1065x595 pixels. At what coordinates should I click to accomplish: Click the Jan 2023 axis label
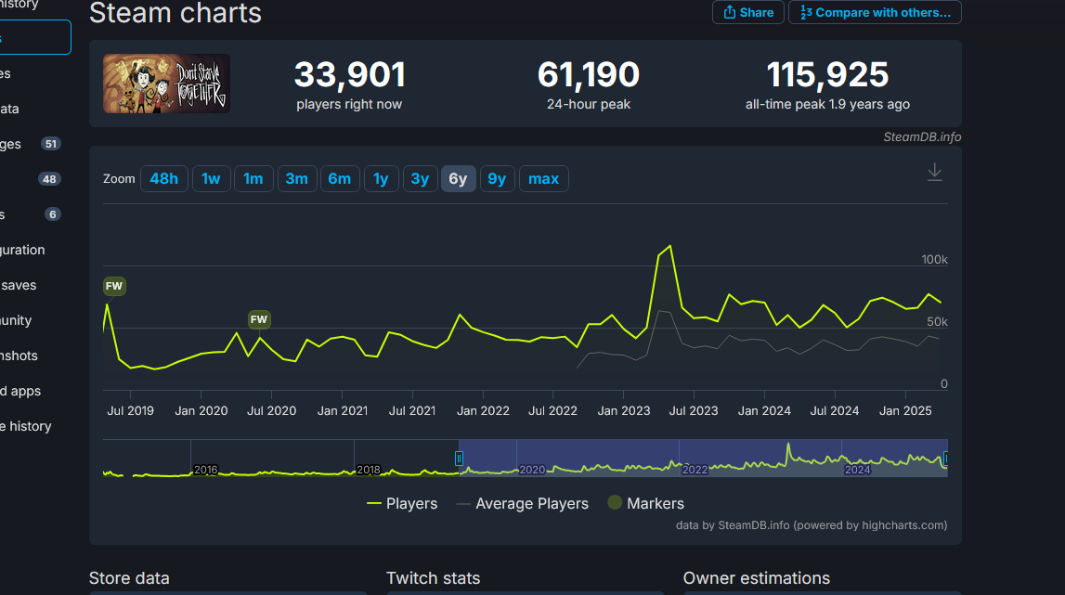[x=624, y=411]
